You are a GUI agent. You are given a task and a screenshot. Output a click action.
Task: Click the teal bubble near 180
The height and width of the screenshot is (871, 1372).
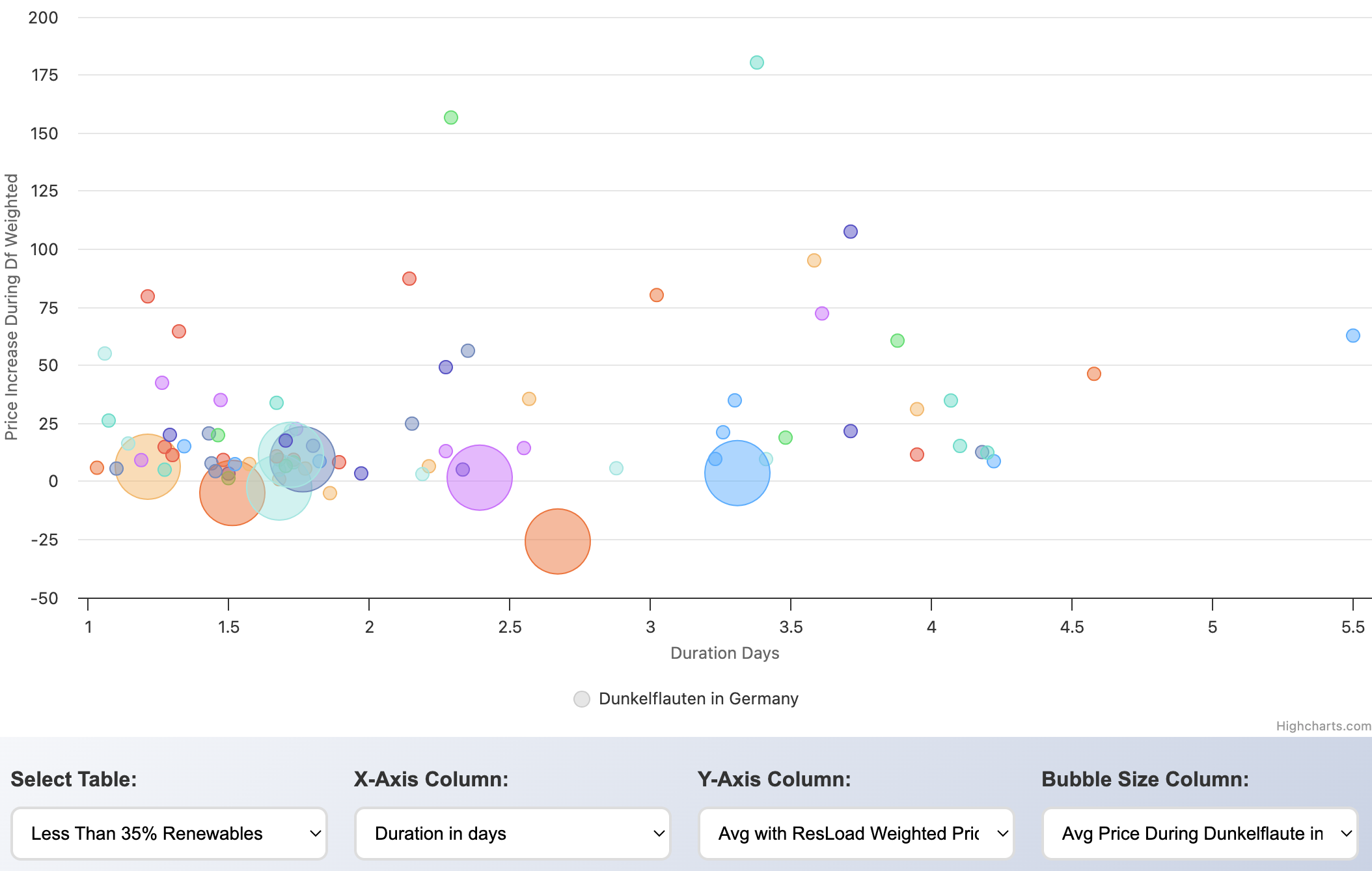tap(756, 62)
